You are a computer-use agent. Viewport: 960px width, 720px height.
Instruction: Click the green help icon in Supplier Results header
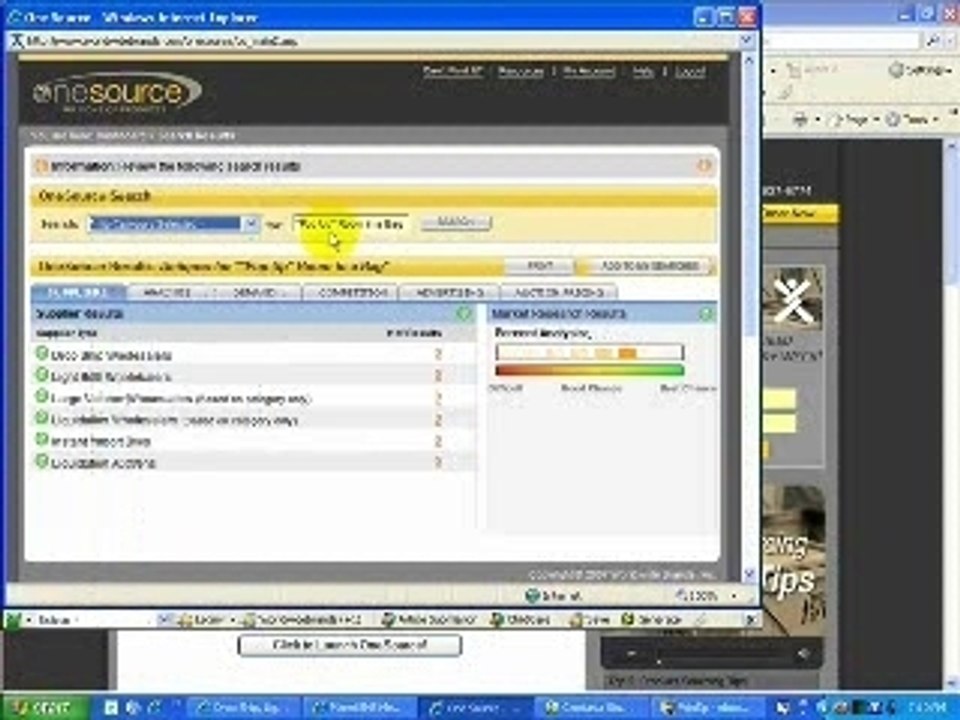(464, 313)
